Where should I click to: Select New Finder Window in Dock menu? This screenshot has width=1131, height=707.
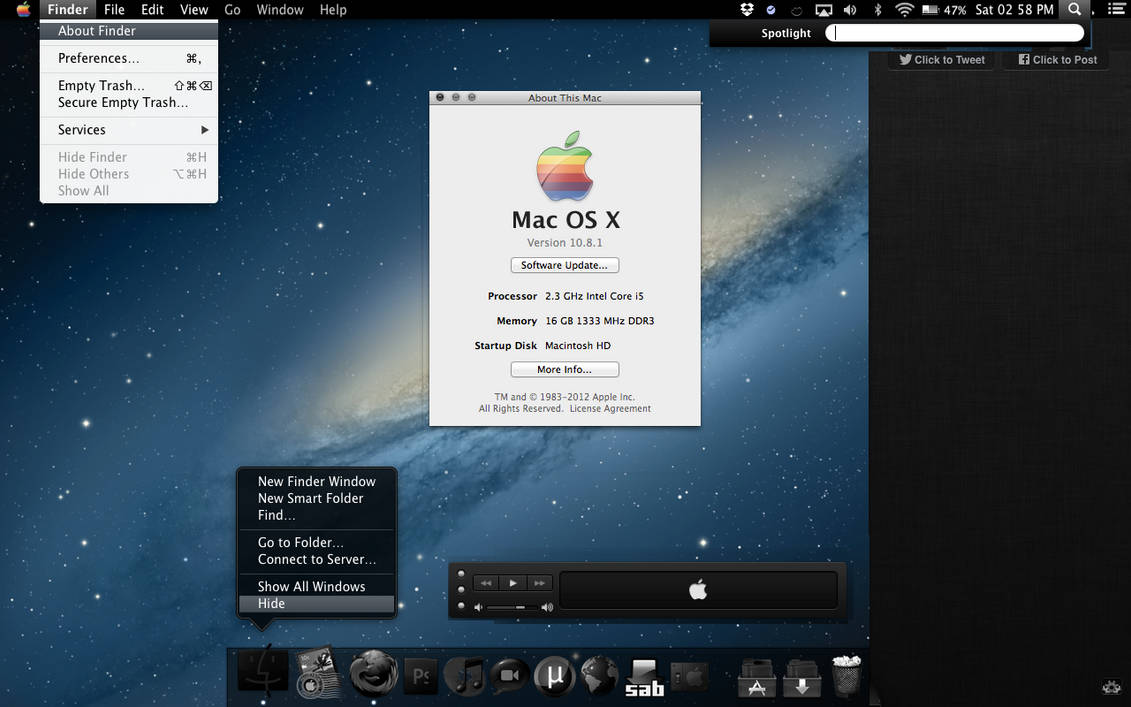(317, 481)
